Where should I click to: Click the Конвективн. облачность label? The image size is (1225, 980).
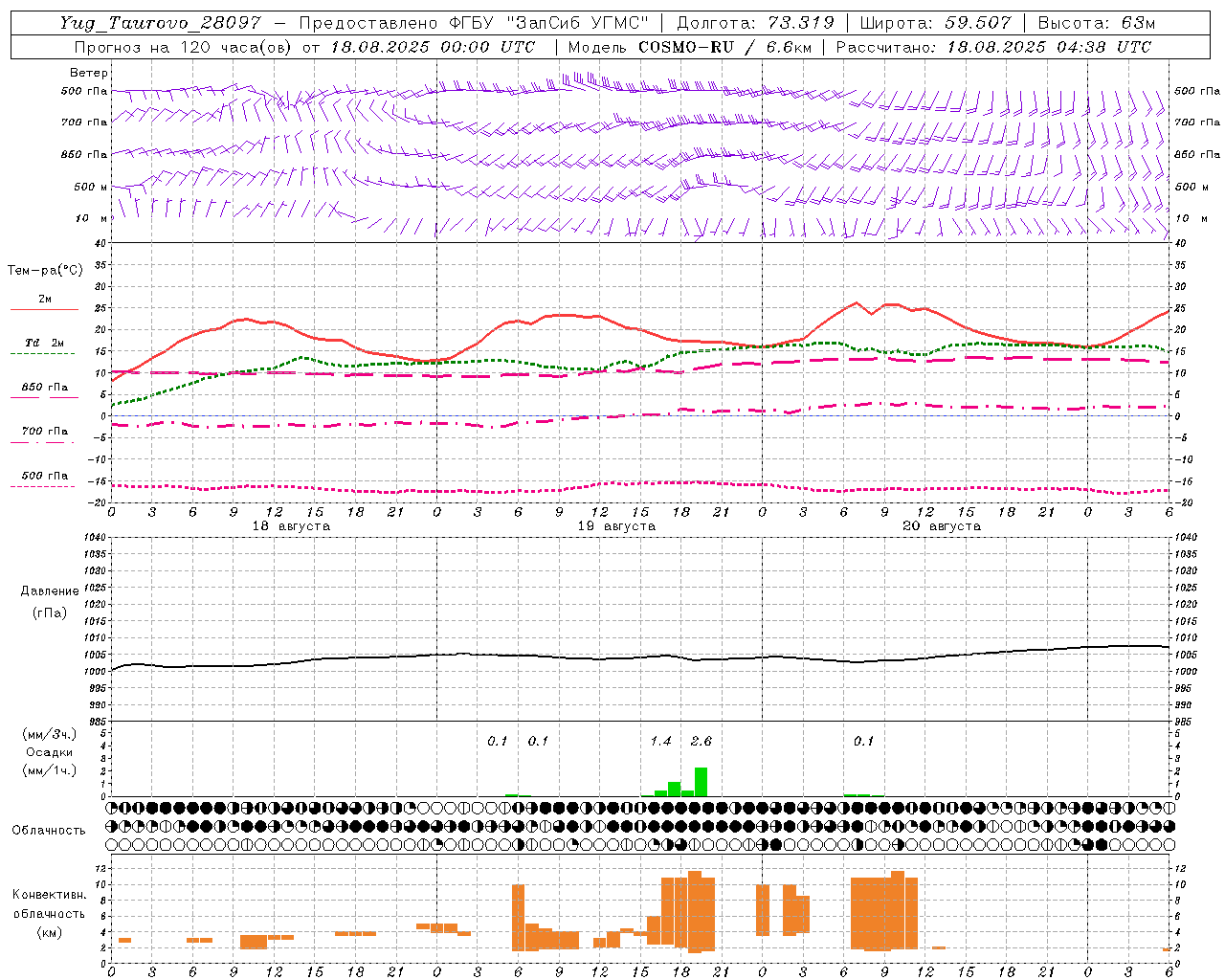49,904
